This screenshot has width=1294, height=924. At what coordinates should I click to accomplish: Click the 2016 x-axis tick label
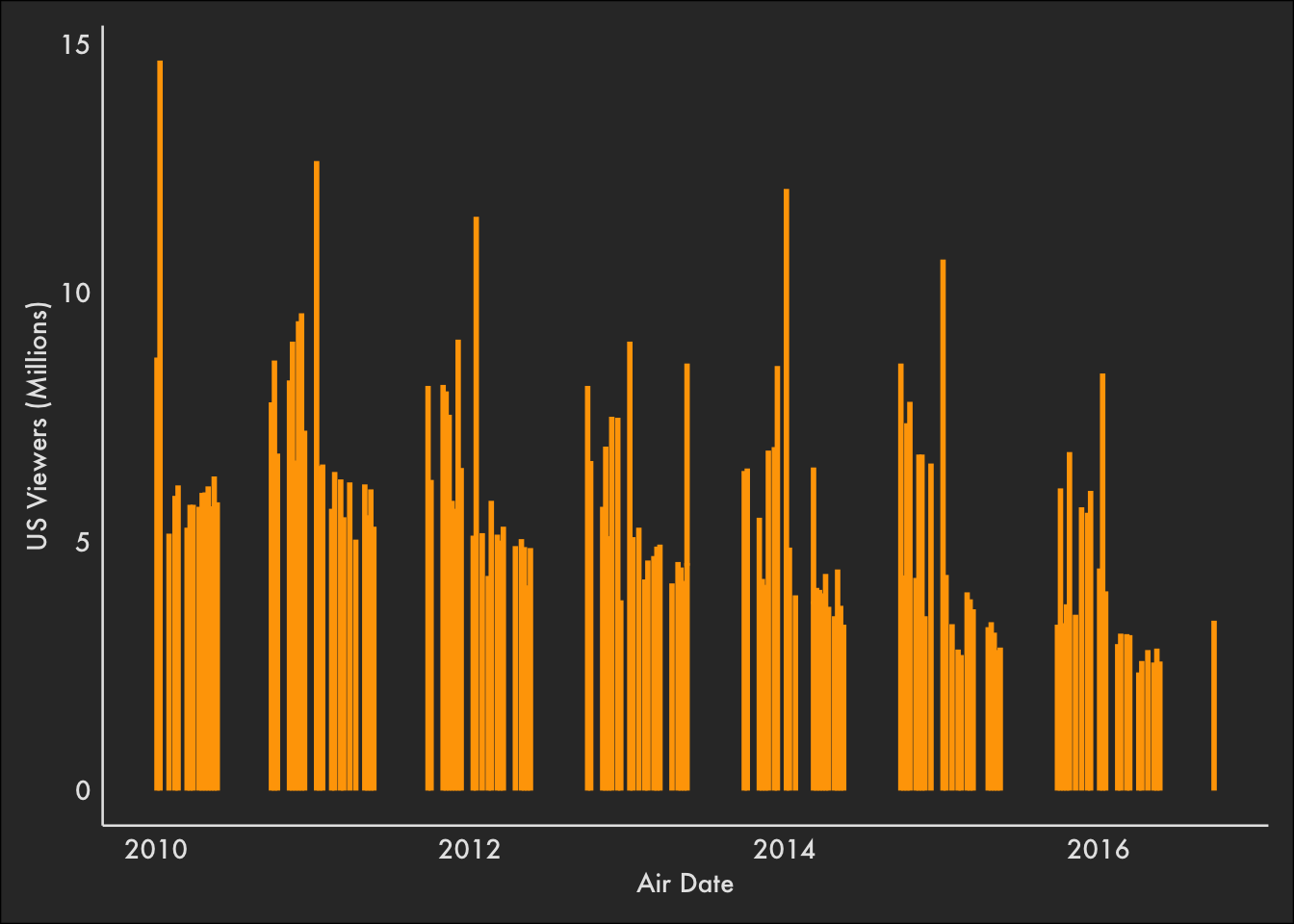pyautogui.click(x=1098, y=849)
